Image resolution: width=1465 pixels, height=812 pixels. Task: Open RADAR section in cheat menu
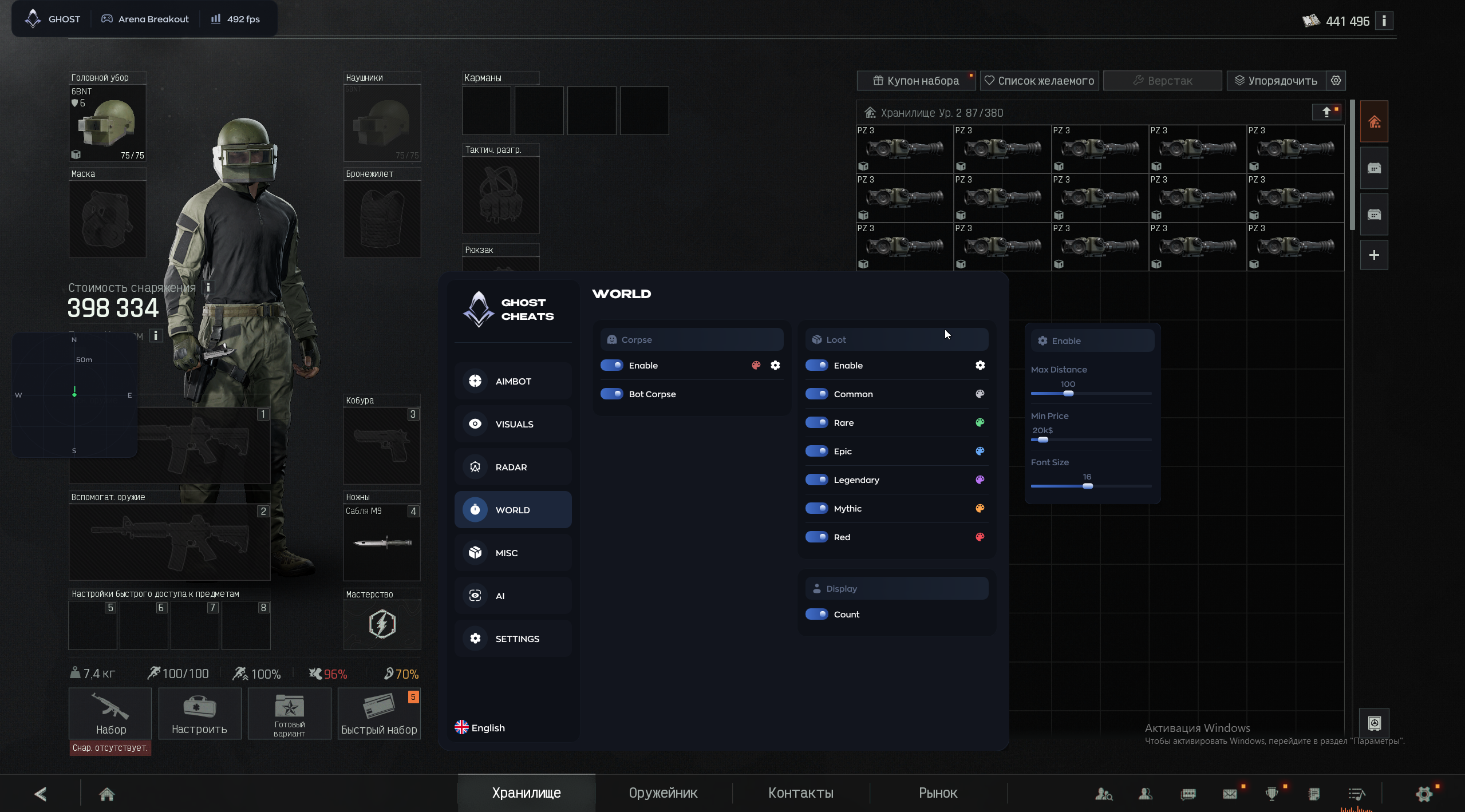[x=513, y=467]
